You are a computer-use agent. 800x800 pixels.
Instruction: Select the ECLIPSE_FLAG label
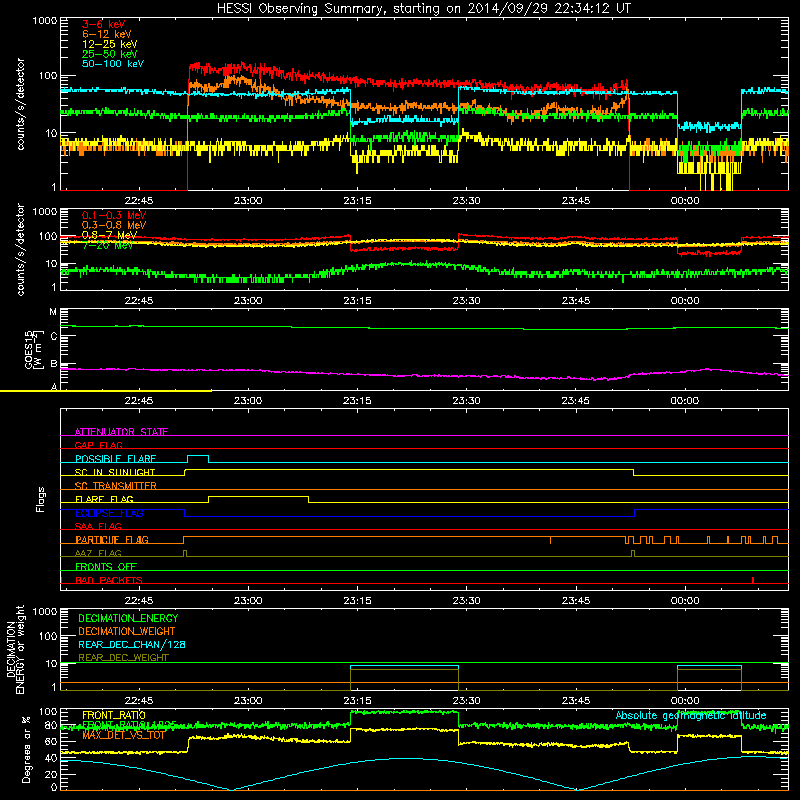pyautogui.click(x=109, y=513)
